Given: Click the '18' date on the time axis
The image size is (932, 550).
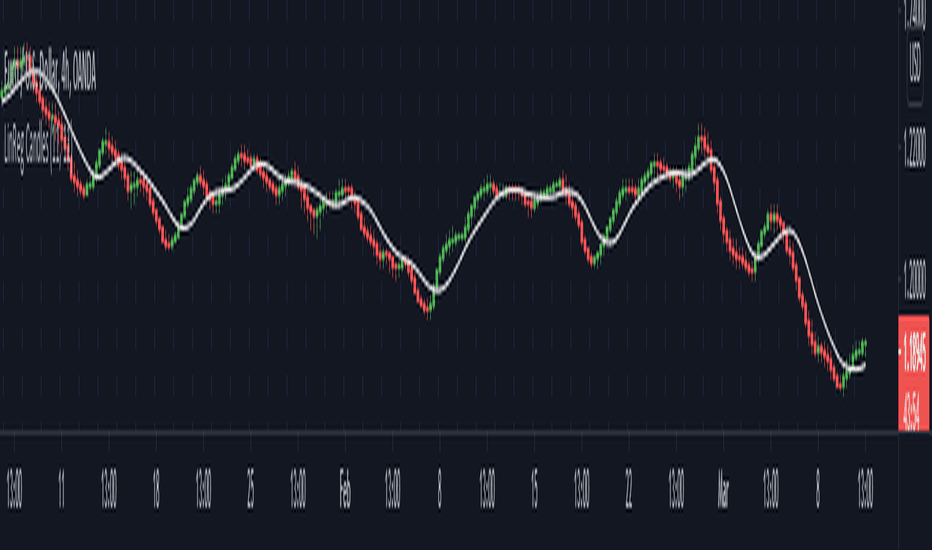Looking at the screenshot, I should coord(156,490).
